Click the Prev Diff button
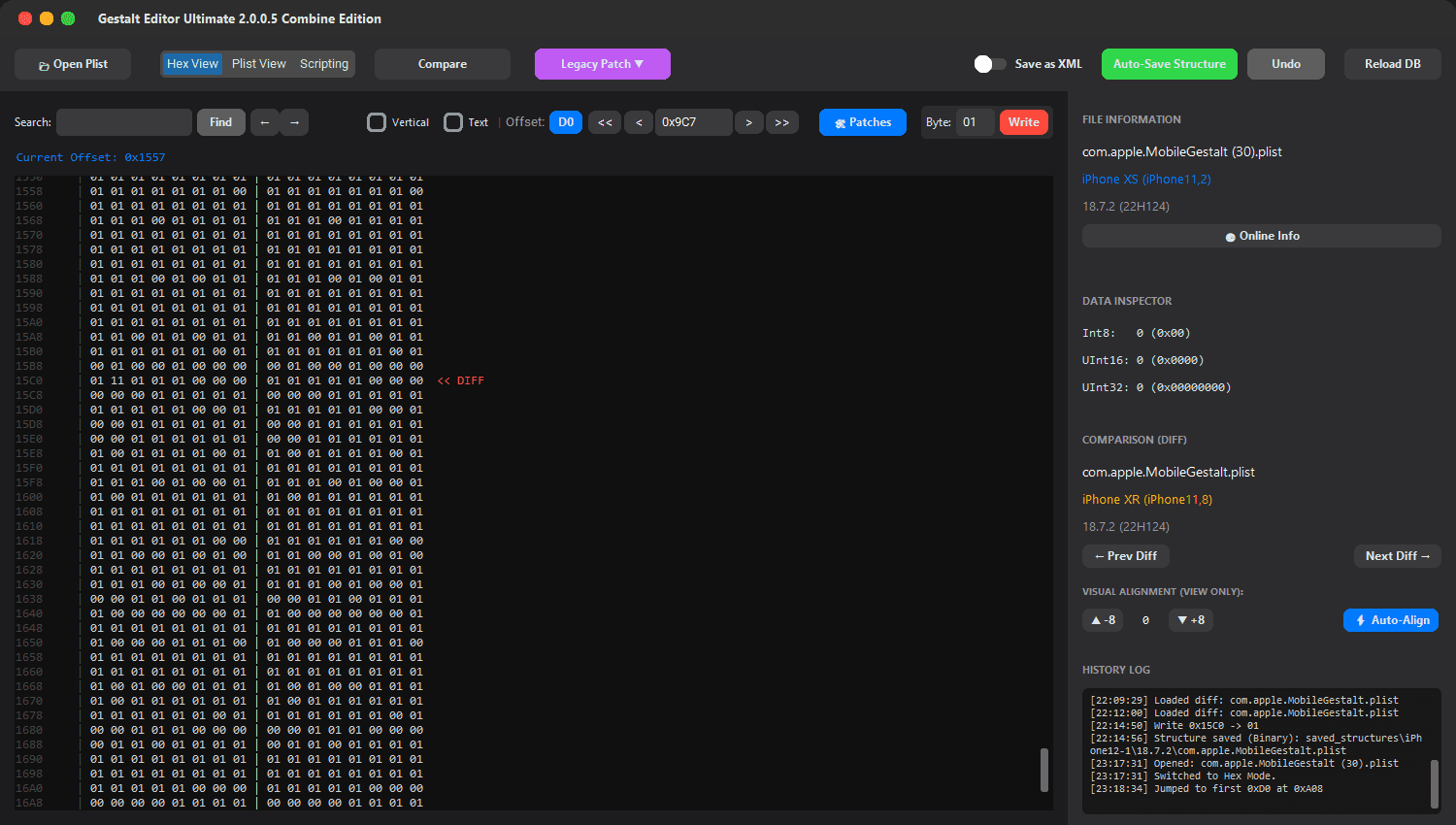 pos(1126,556)
